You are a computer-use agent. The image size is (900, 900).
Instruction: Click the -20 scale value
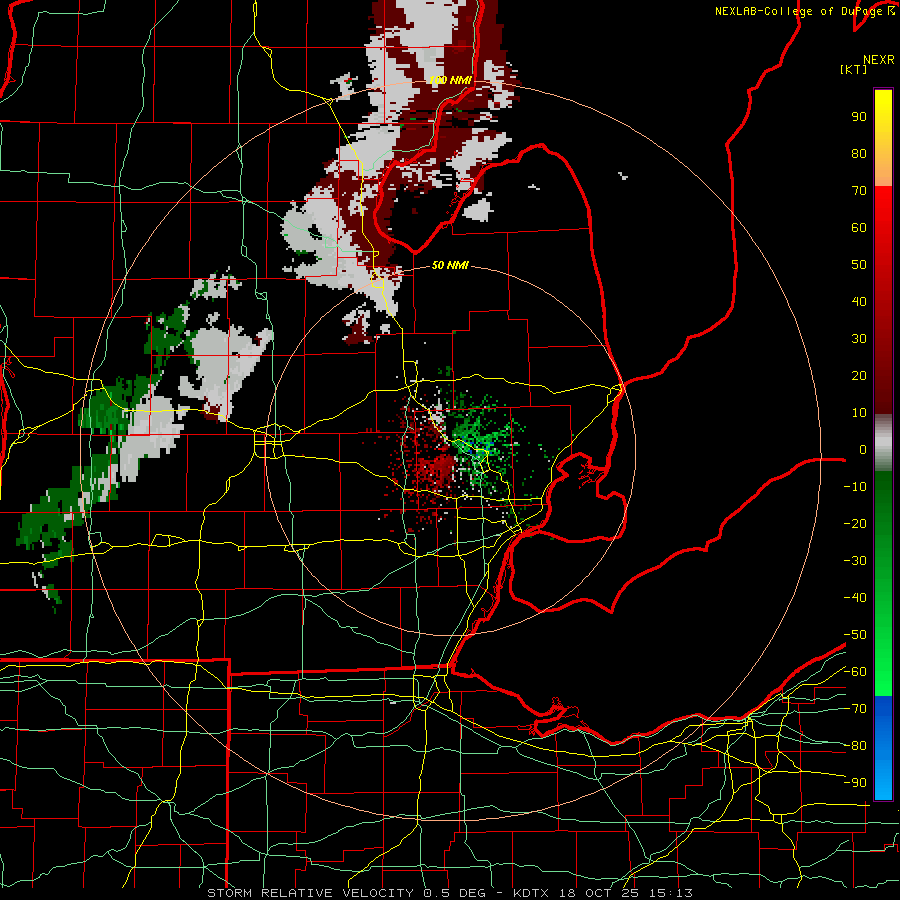[855, 523]
